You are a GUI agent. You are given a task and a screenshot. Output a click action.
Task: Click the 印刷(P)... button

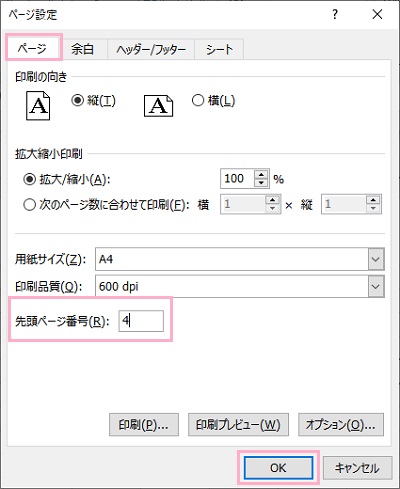[x=144, y=425]
